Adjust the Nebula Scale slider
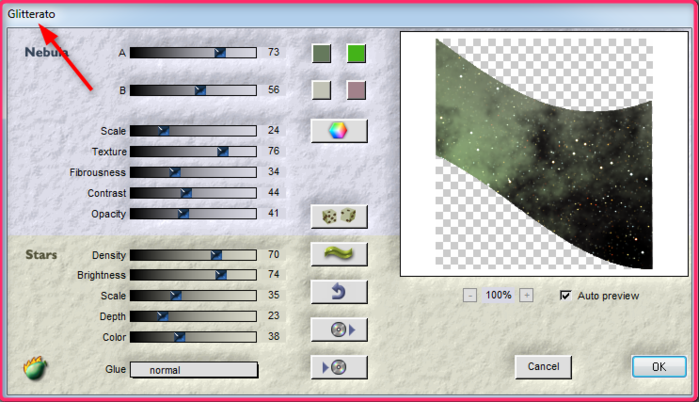The image size is (699, 402). coord(193,131)
